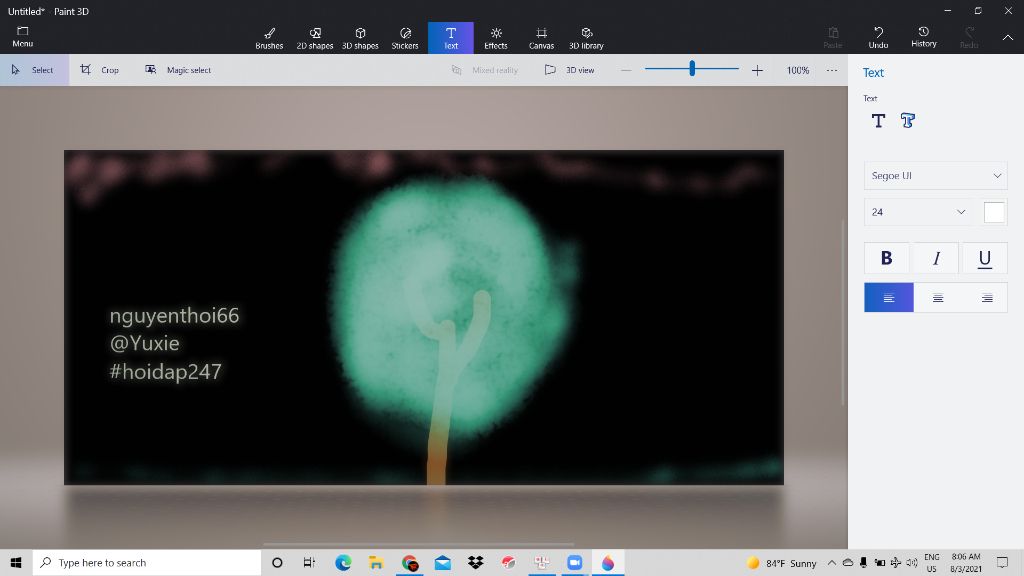Open the 3D library

click(586, 38)
